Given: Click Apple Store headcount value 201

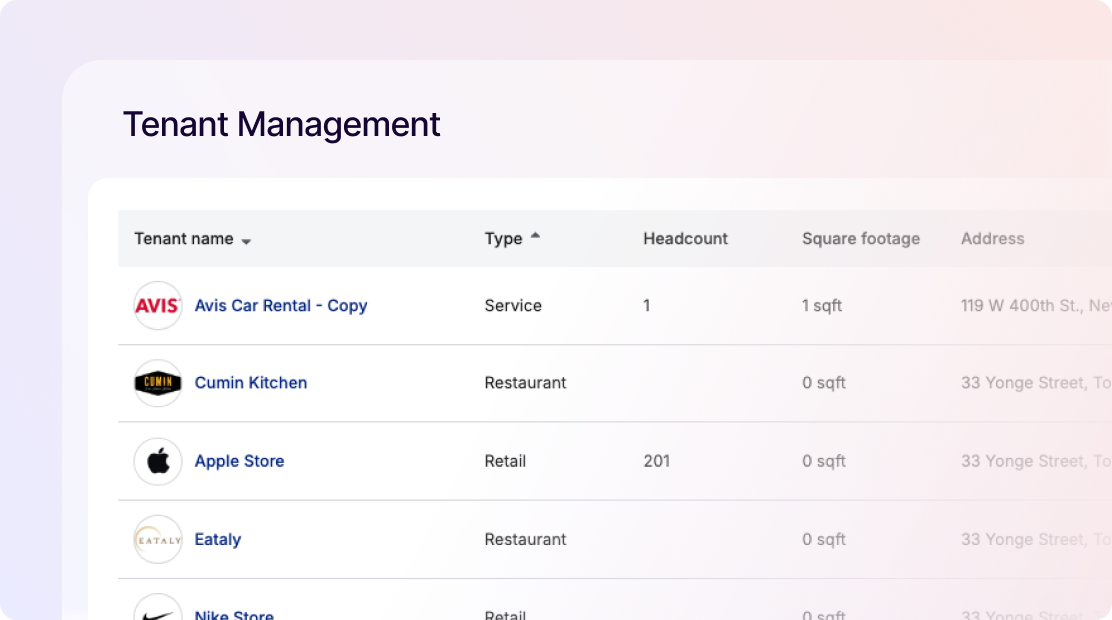Looking at the screenshot, I should [656, 461].
